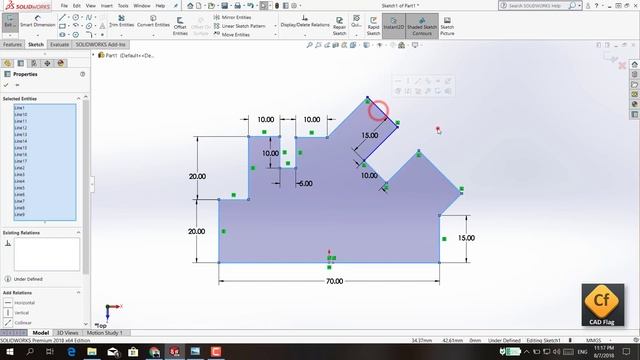Open DisplayManager panel tab

pyautogui.click(x=61, y=63)
